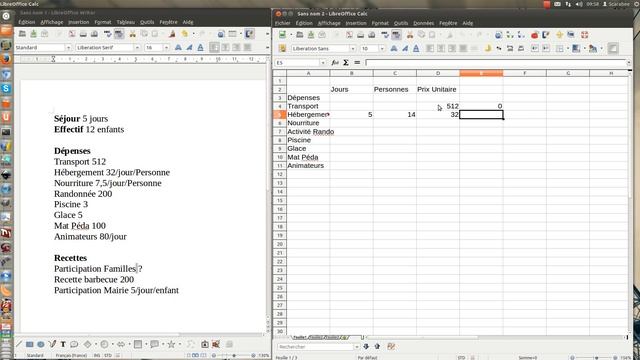Select the Ellipse drawing tool in Writer
Screen dimensions: 640x360
click(x=41, y=344)
